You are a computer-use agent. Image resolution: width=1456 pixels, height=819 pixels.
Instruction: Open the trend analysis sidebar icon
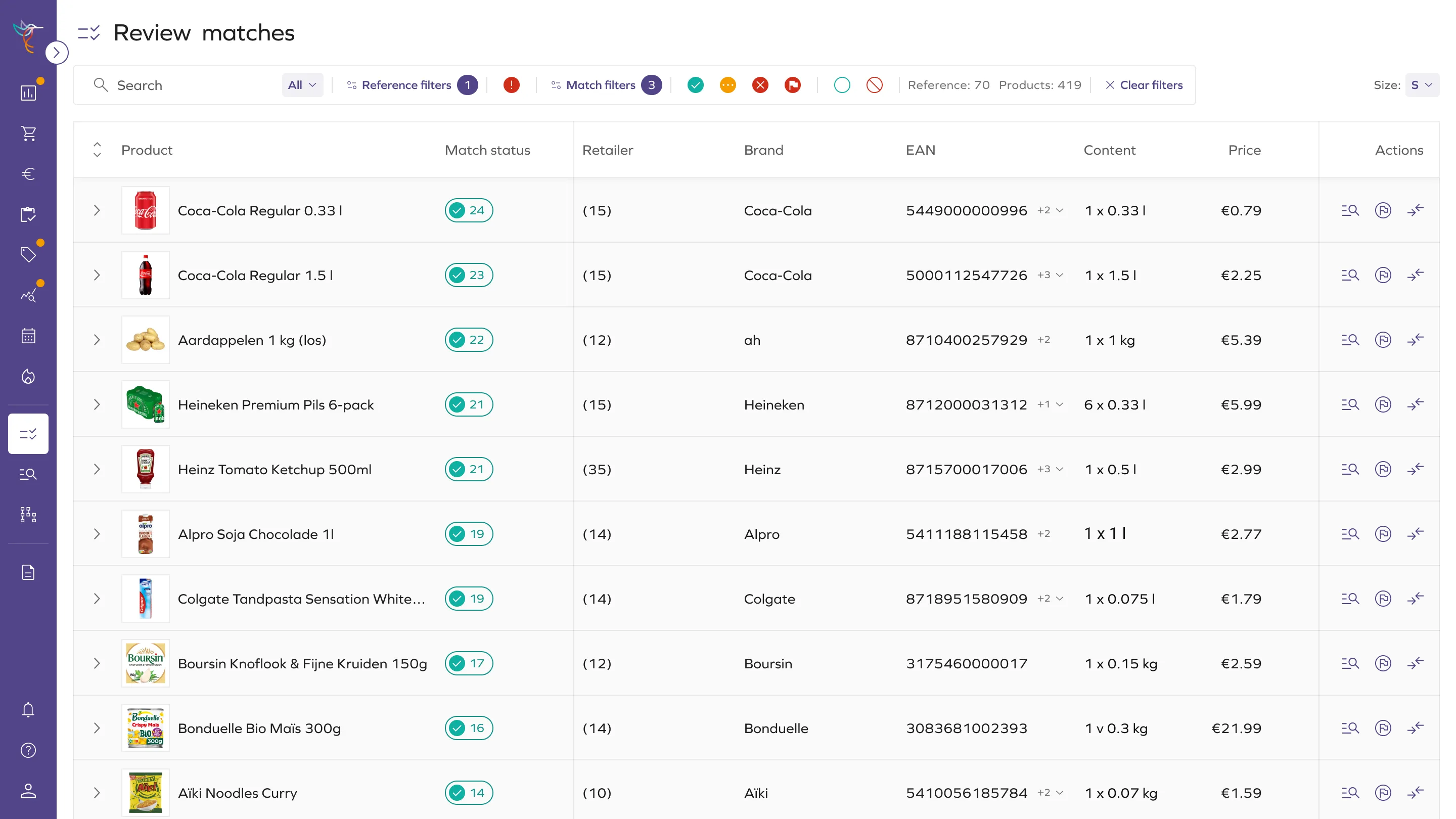coord(28,296)
